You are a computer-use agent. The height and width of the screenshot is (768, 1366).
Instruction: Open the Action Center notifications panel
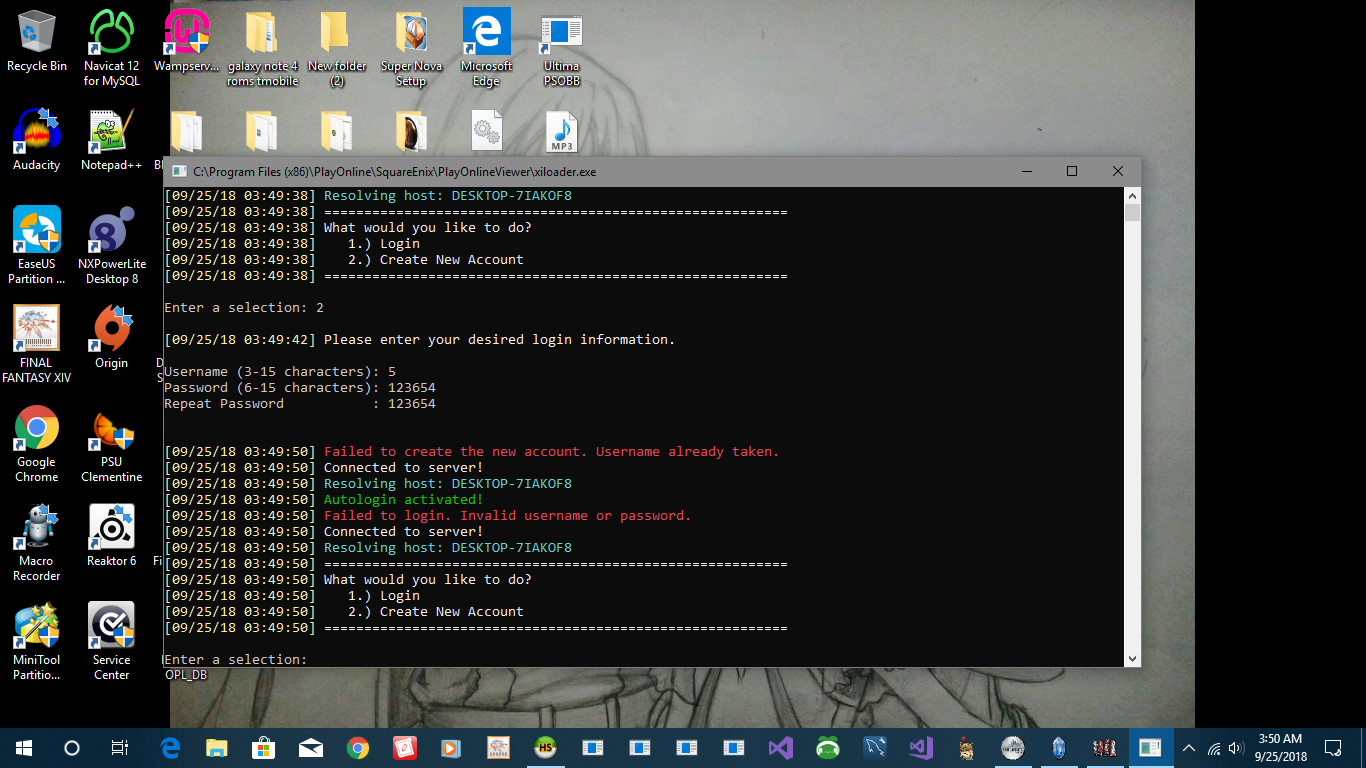click(x=1332, y=748)
